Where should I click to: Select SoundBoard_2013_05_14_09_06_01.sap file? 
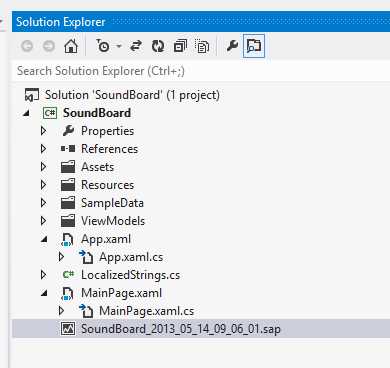[x=181, y=329]
